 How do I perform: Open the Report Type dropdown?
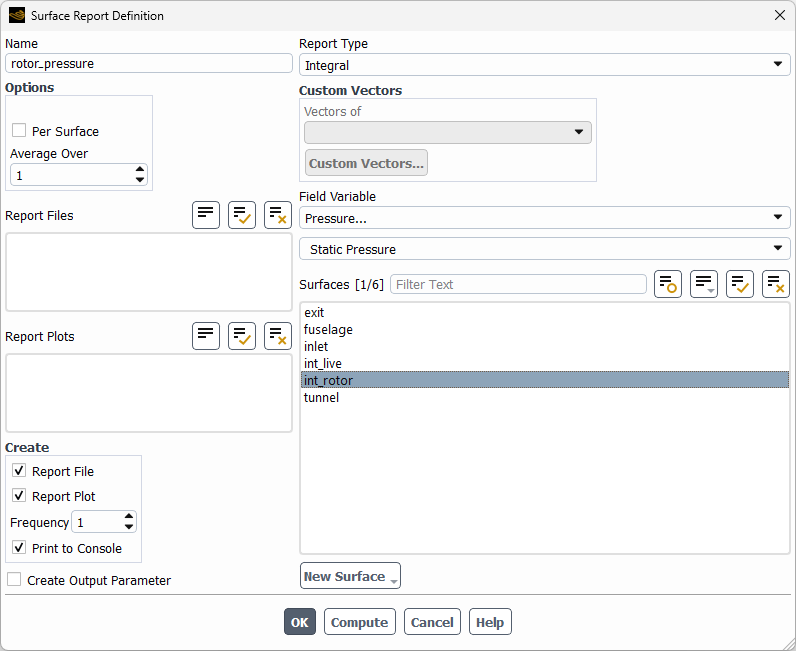(545, 65)
